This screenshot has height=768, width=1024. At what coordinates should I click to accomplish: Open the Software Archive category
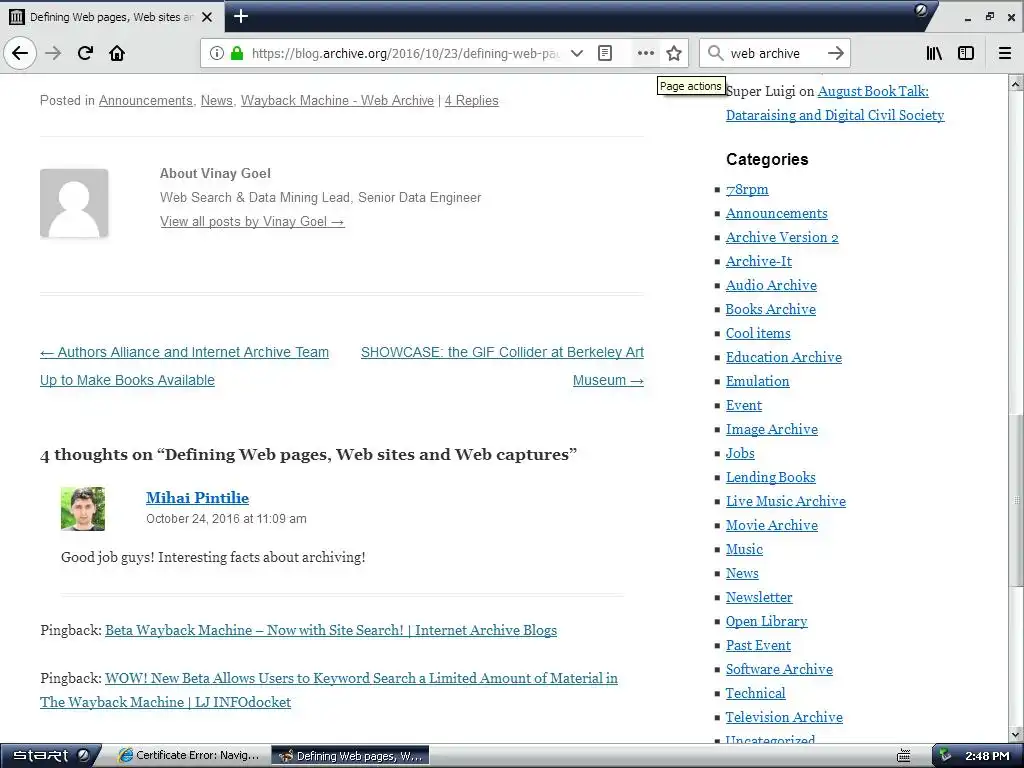coord(779,669)
